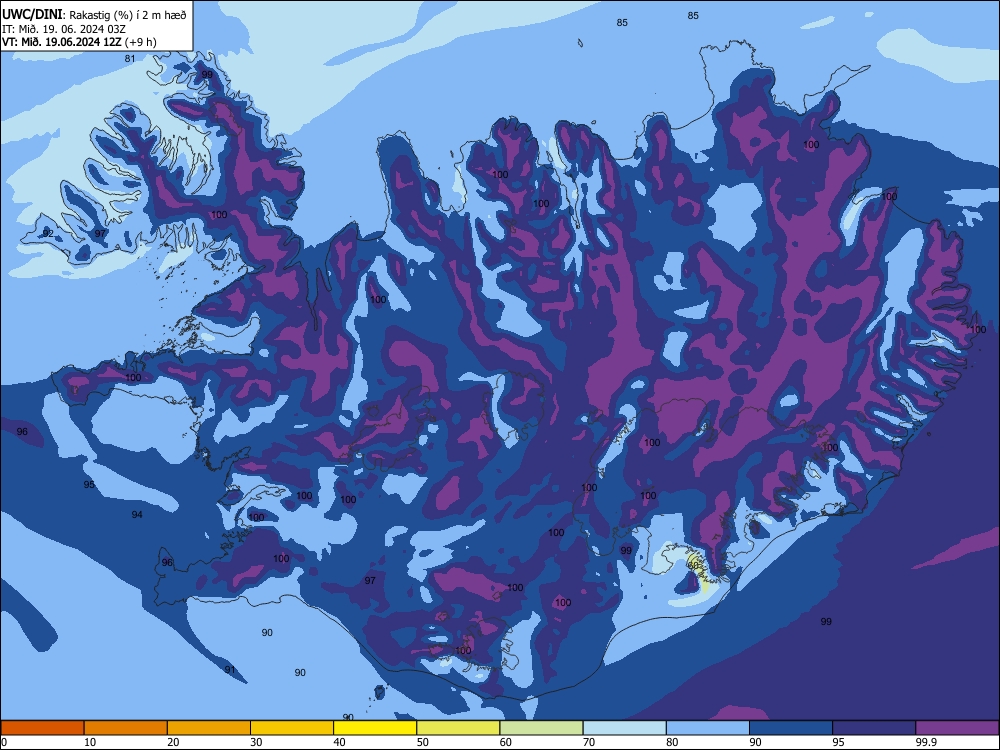Click the "20" legend tick label

click(173, 742)
